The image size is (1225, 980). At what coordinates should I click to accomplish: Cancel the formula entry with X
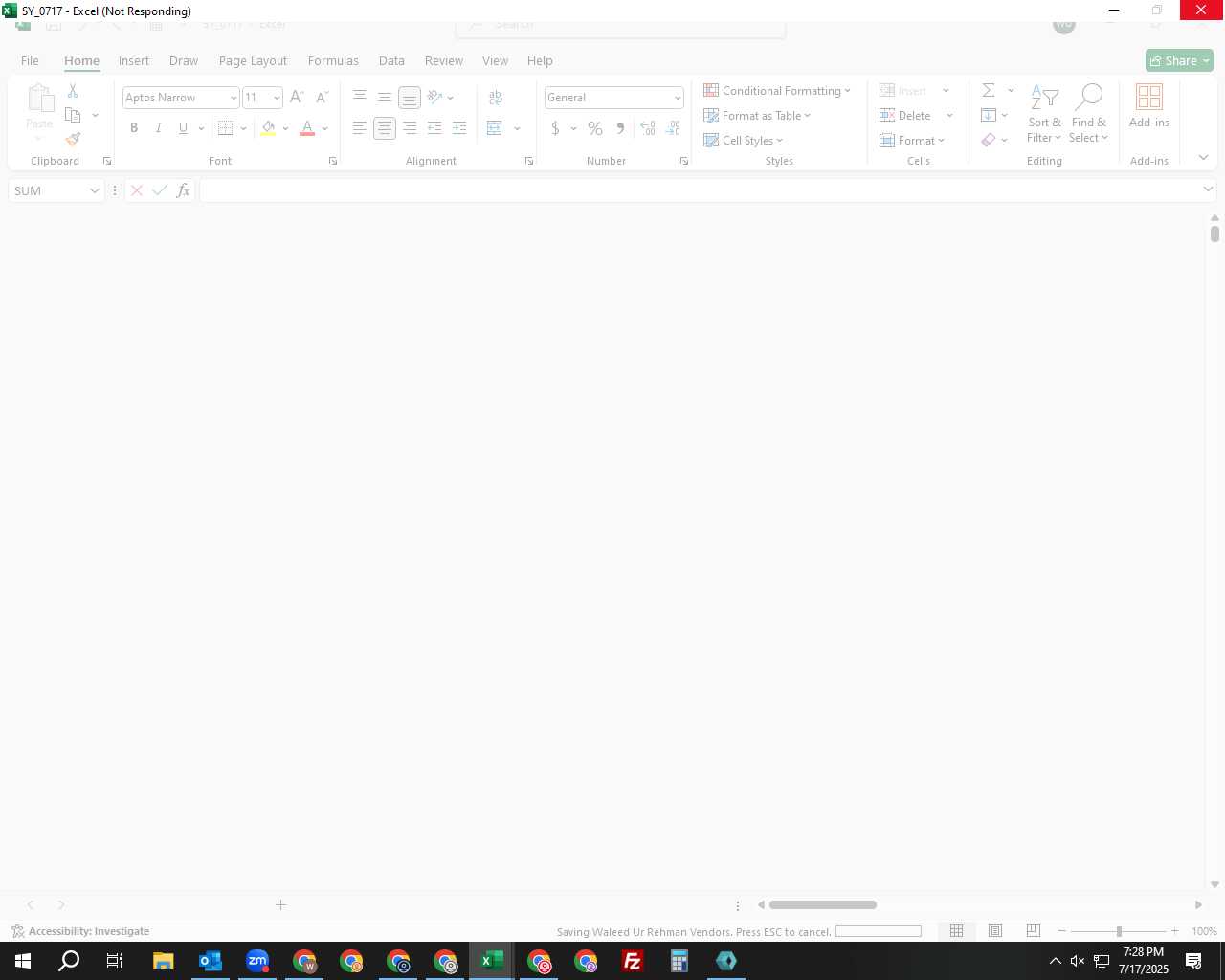coord(137,190)
